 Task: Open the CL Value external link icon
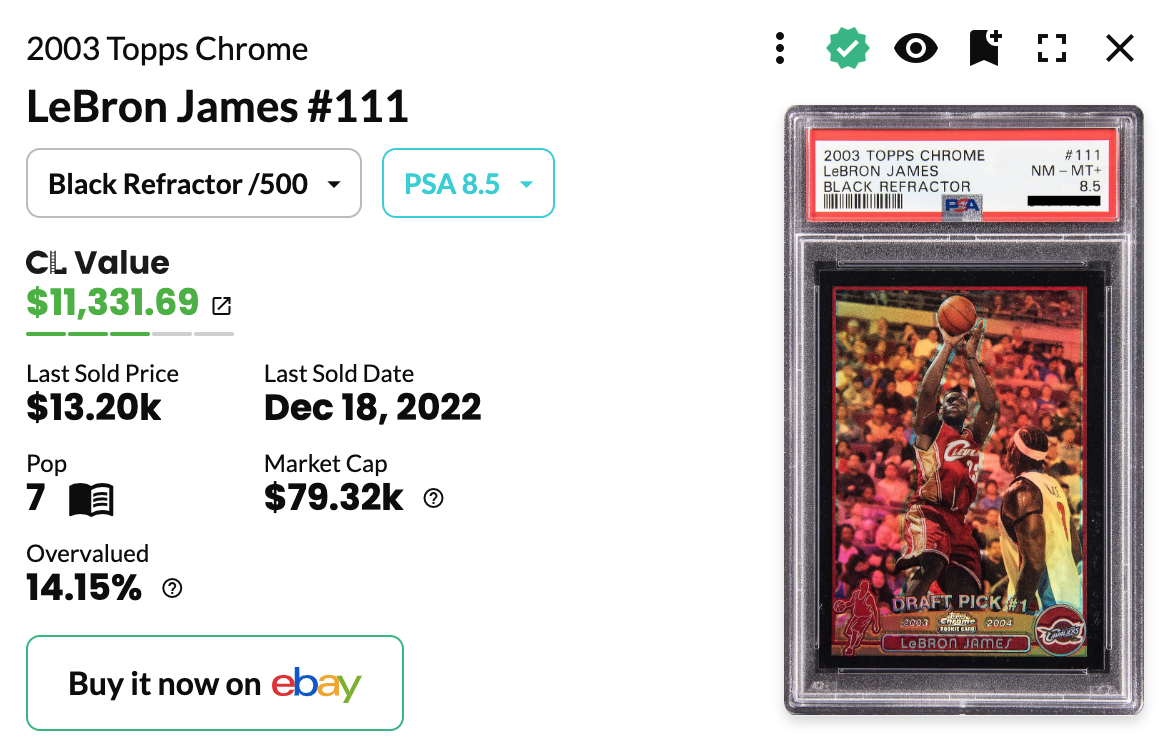pyautogui.click(x=222, y=305)
